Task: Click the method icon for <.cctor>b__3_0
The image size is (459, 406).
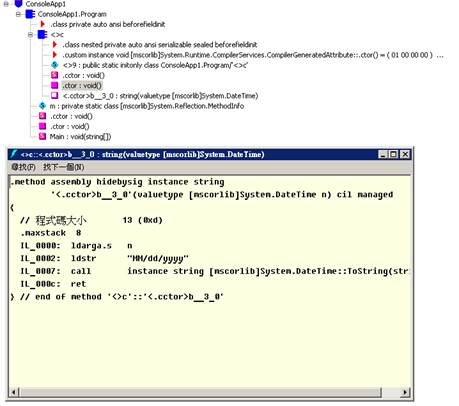Action: coord(55,96)
